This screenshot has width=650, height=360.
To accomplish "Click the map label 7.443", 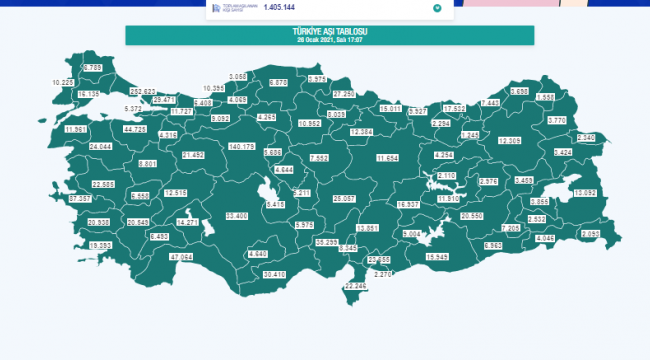I will click(x=490, y=103).
